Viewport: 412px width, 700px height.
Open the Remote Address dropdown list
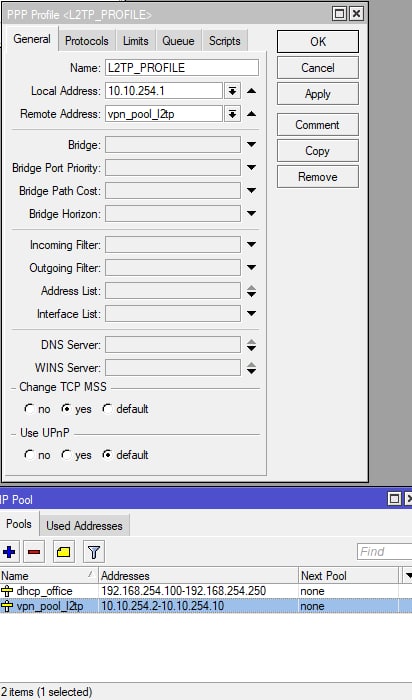(x=232, y=114)
